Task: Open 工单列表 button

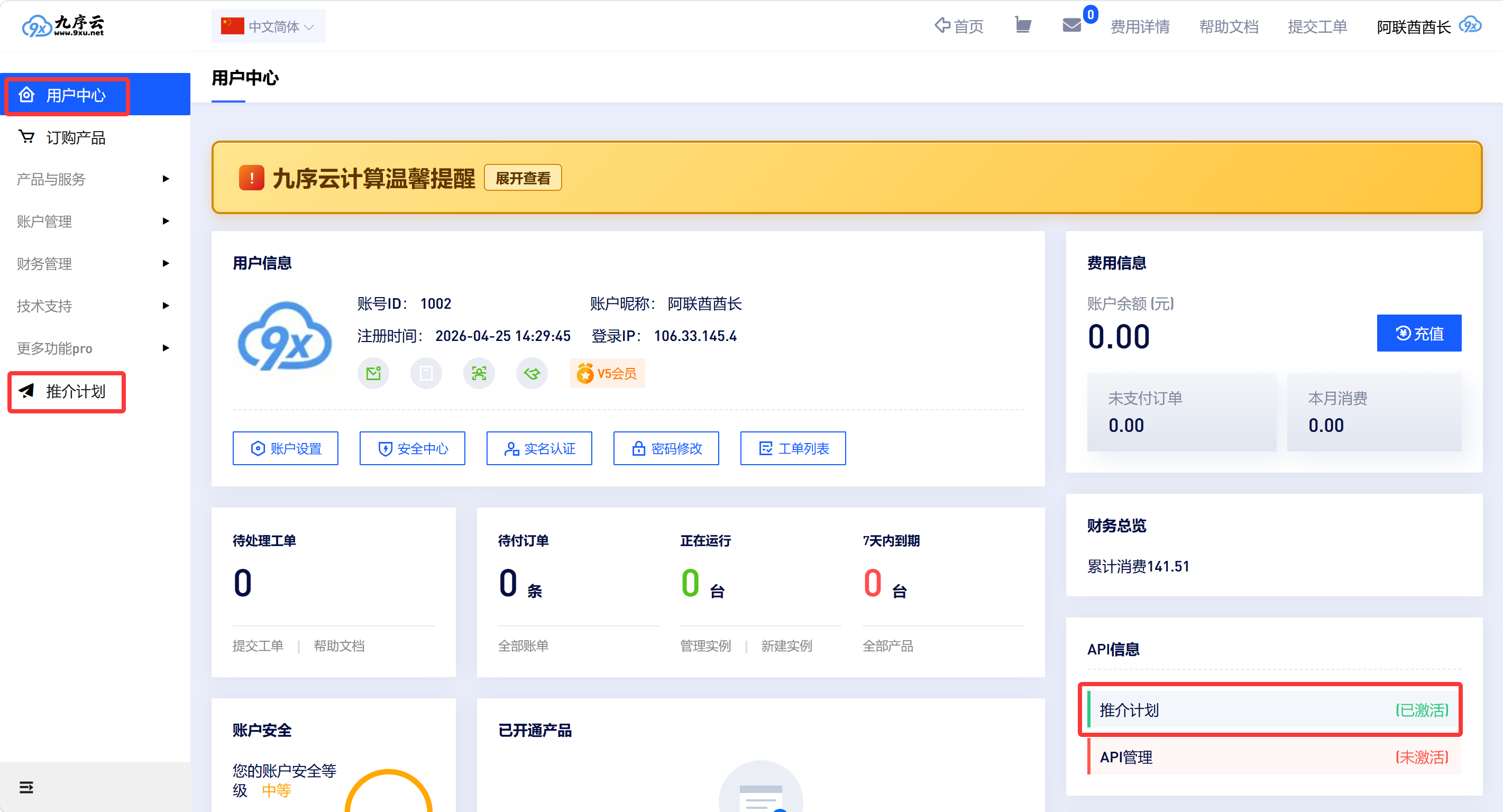Action: tap(793, 449)
